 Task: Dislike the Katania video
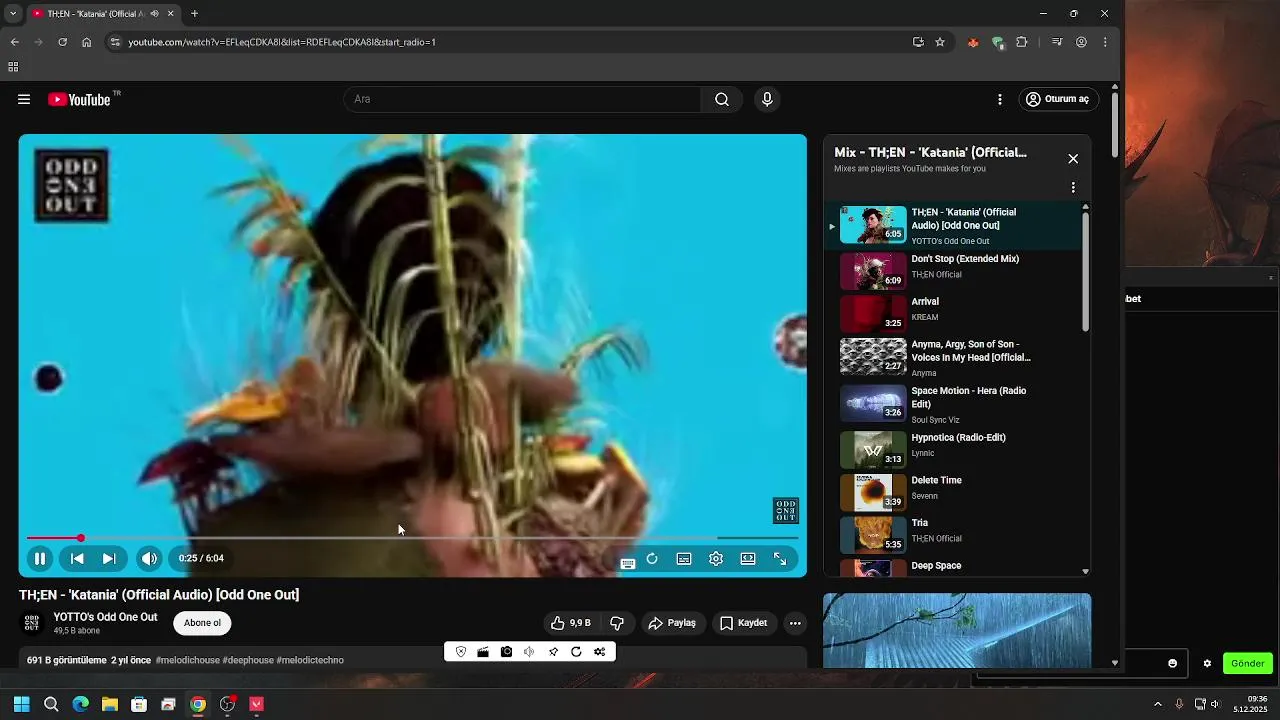[617, 623]
